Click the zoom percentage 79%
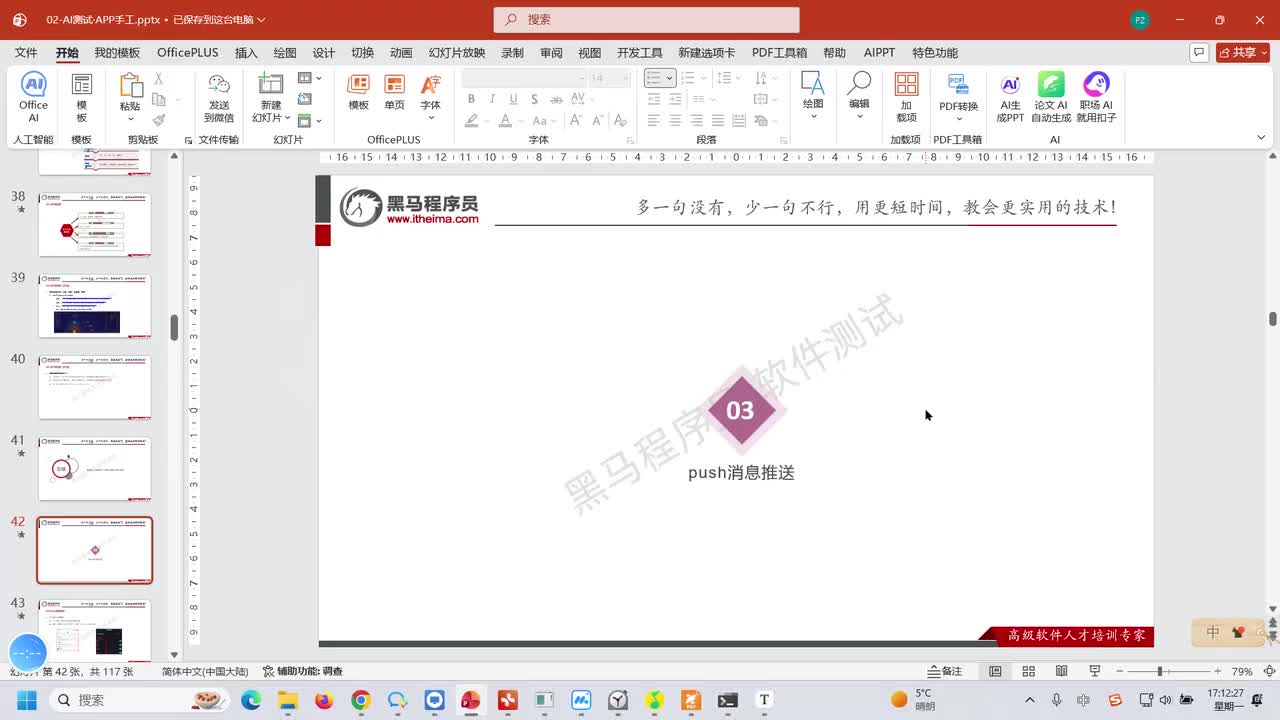 (1242, 671)
